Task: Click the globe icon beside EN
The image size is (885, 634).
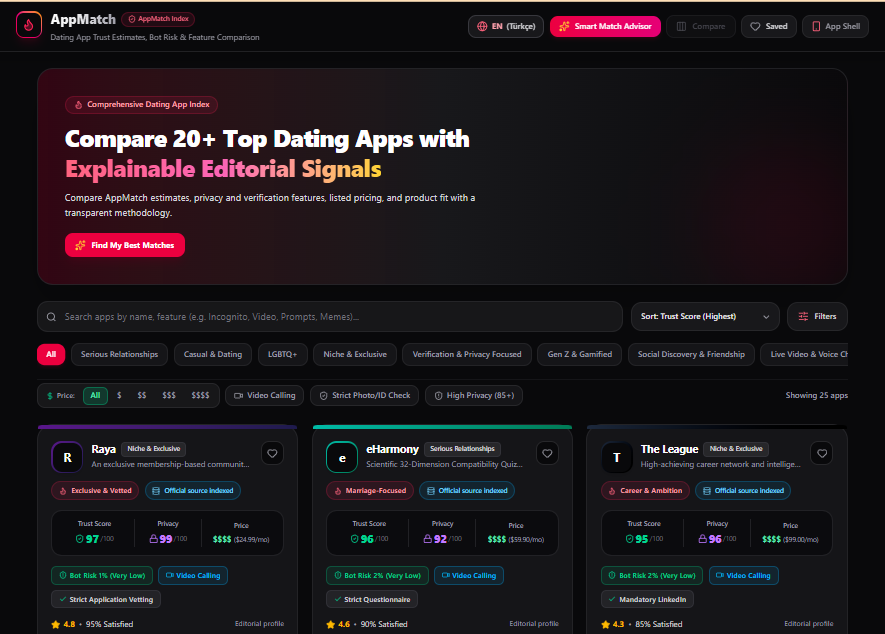Action: click(x=482, y=26)
